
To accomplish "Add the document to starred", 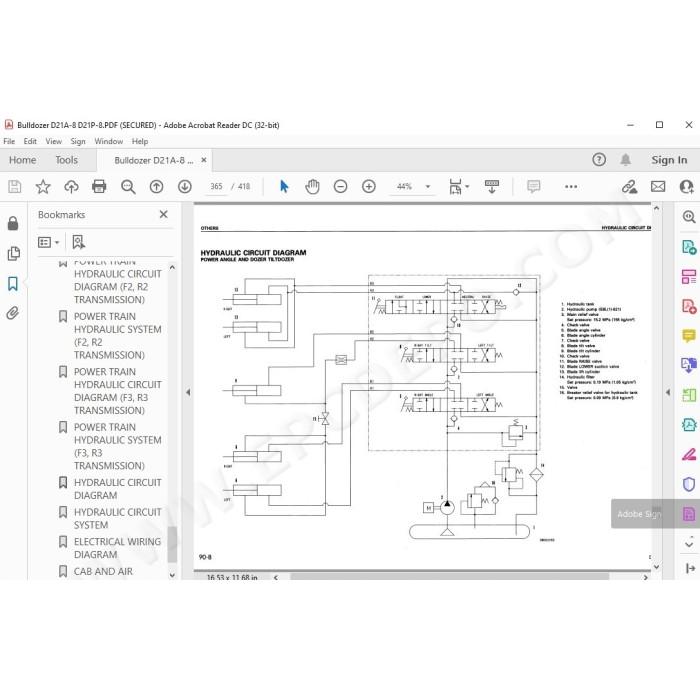I will pos(43,186).
